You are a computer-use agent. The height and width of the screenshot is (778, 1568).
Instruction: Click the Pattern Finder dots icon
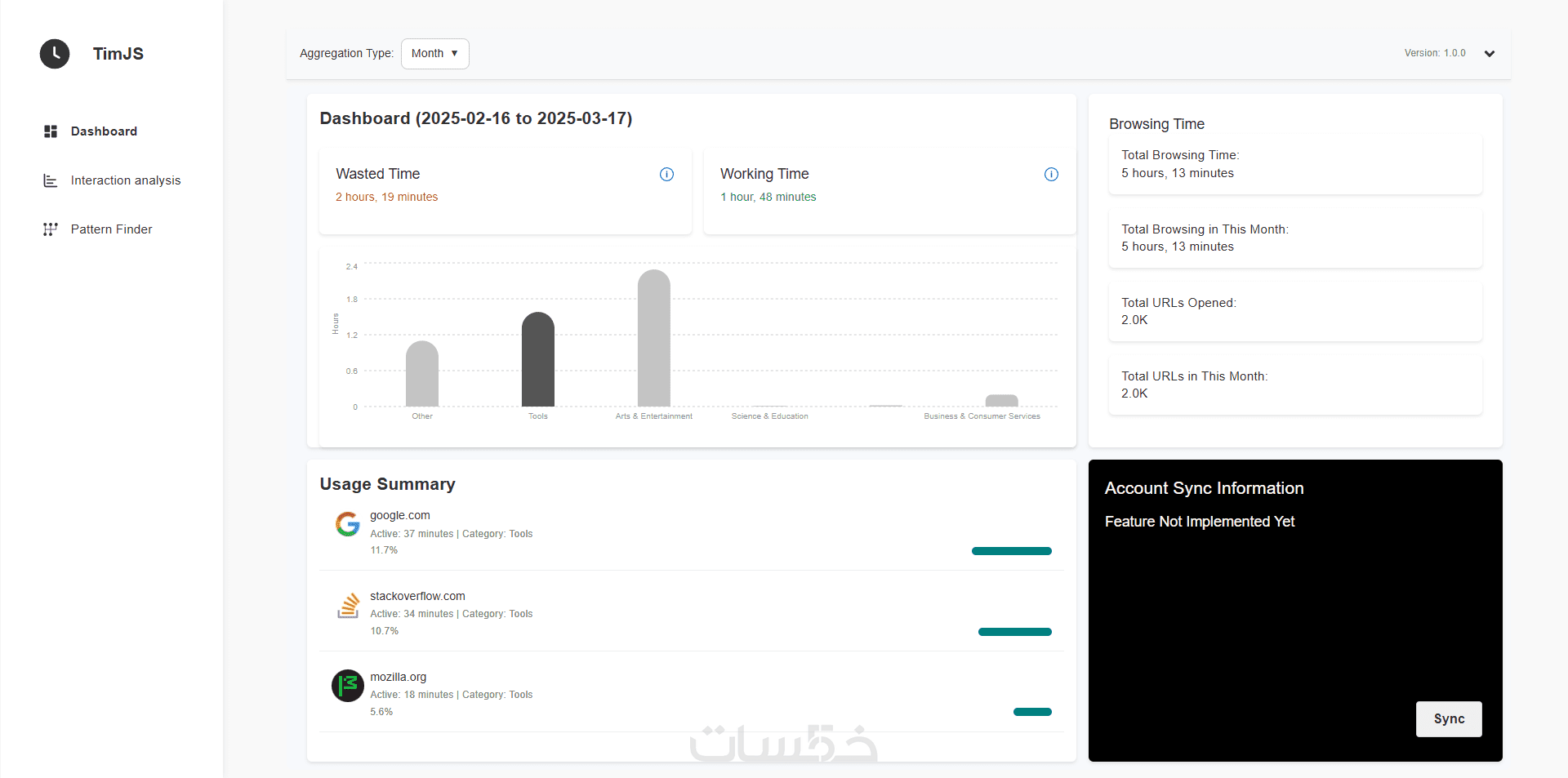(51, 229)
